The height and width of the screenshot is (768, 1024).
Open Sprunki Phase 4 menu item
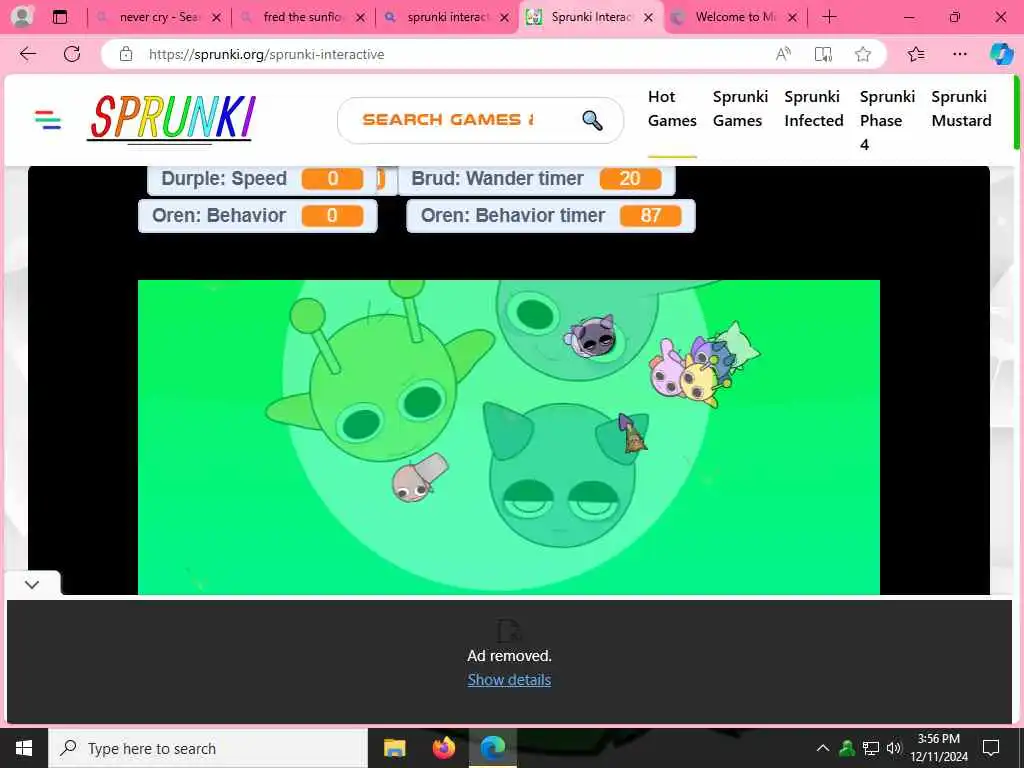(887, 120)
